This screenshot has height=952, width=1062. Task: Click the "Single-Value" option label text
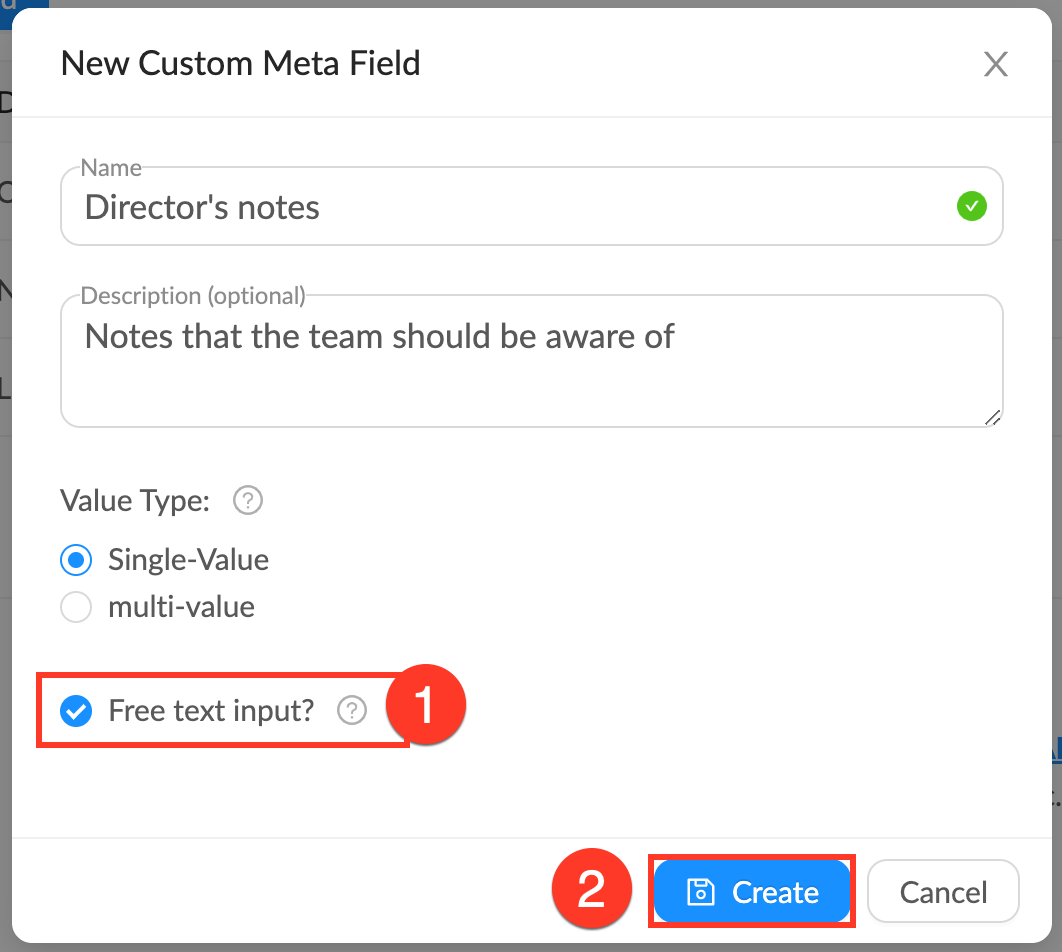coord(188,560)
